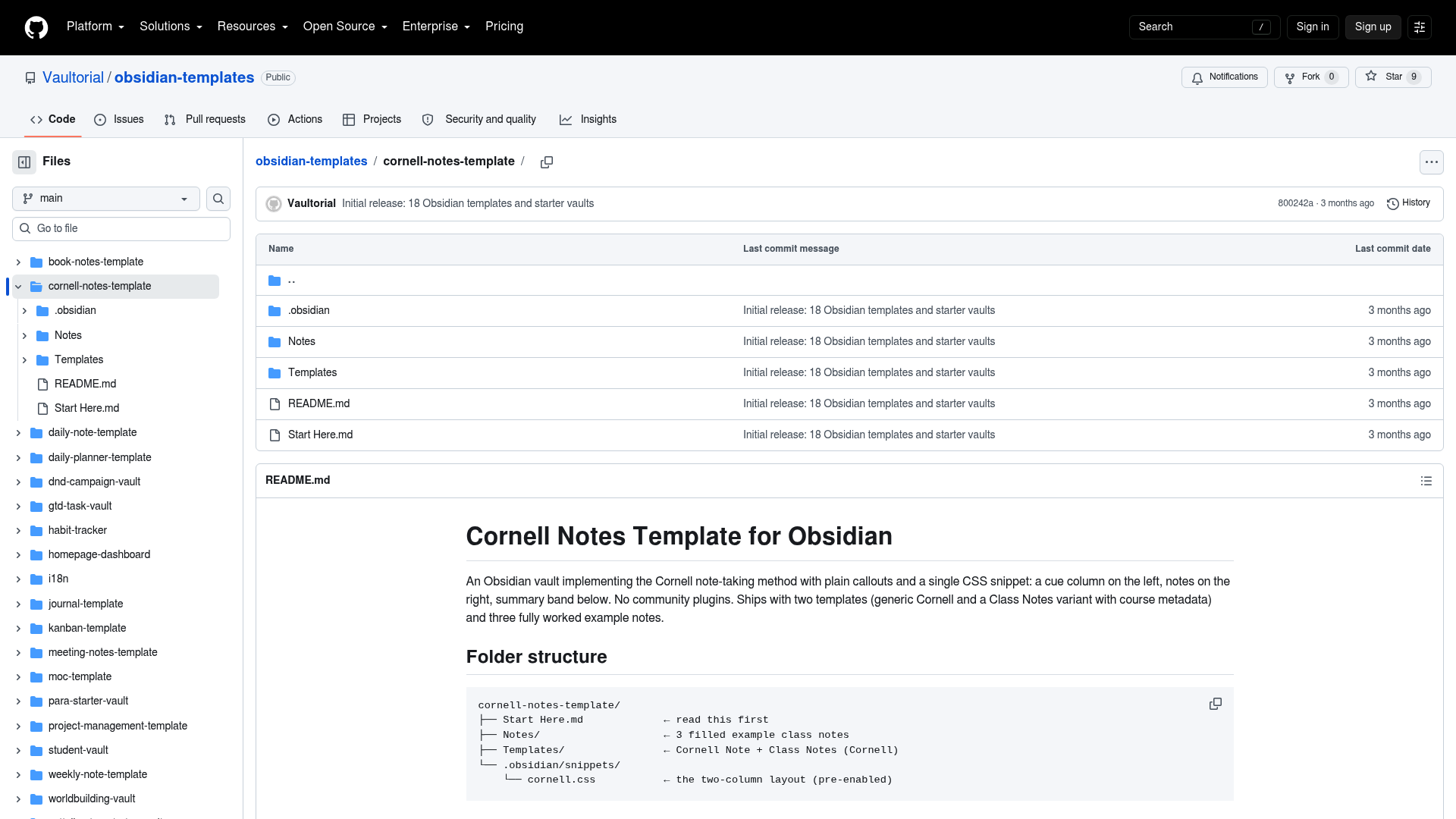Switch to the Security and quality tab
Viewport: 1456px width, 819px height.
479,120
